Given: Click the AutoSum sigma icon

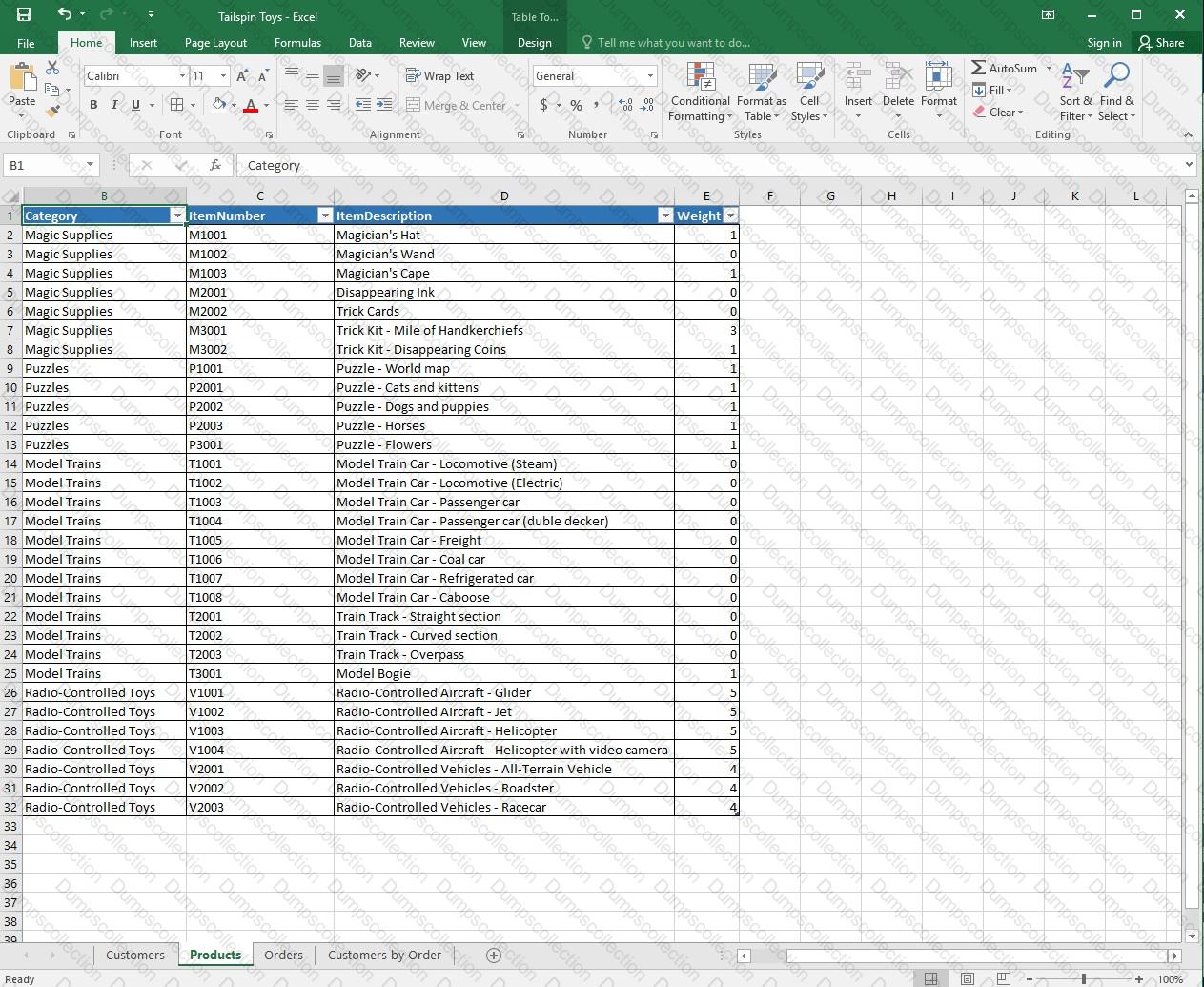Looking at the screenshot, I should point(979,68).
